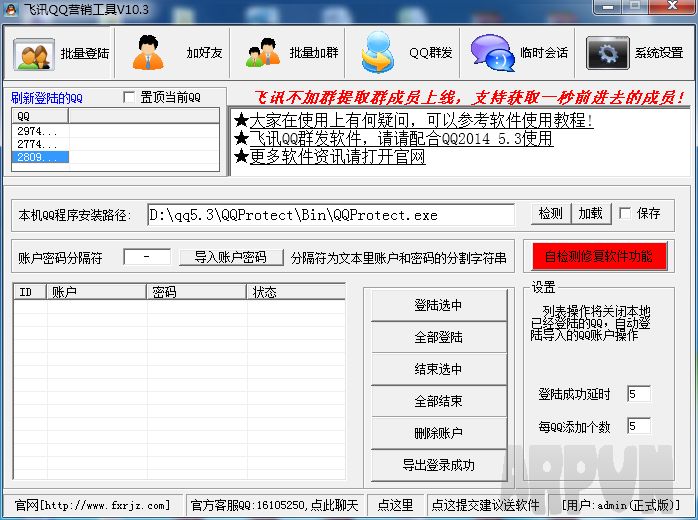698x520 pixels.
Task: Focus the 每QQ添加个数 value field
Action: point(639,426)
